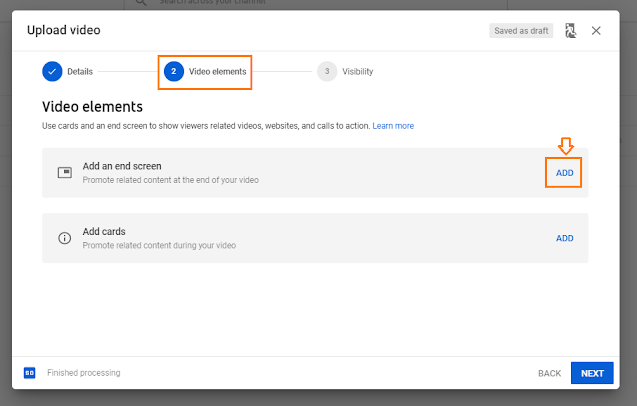Image resolution: width=637 pixels, height=406 pixels.
Task: Click ADD for the end screen
Action: 565,173
